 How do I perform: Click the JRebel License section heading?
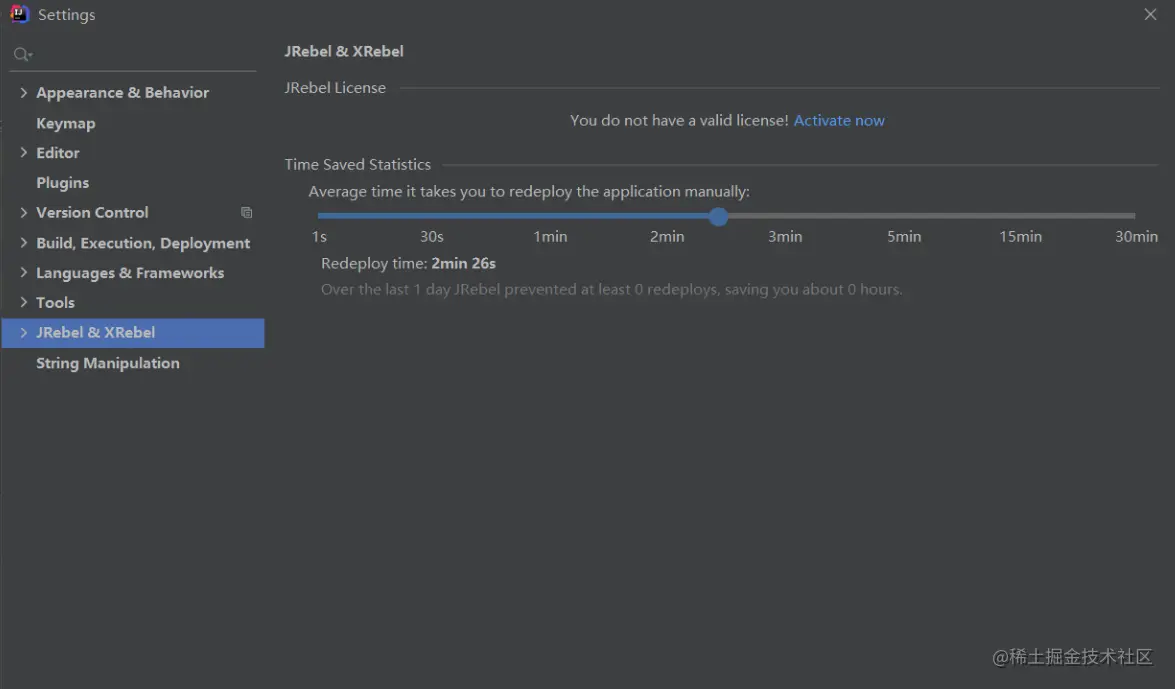click(335, 88)
